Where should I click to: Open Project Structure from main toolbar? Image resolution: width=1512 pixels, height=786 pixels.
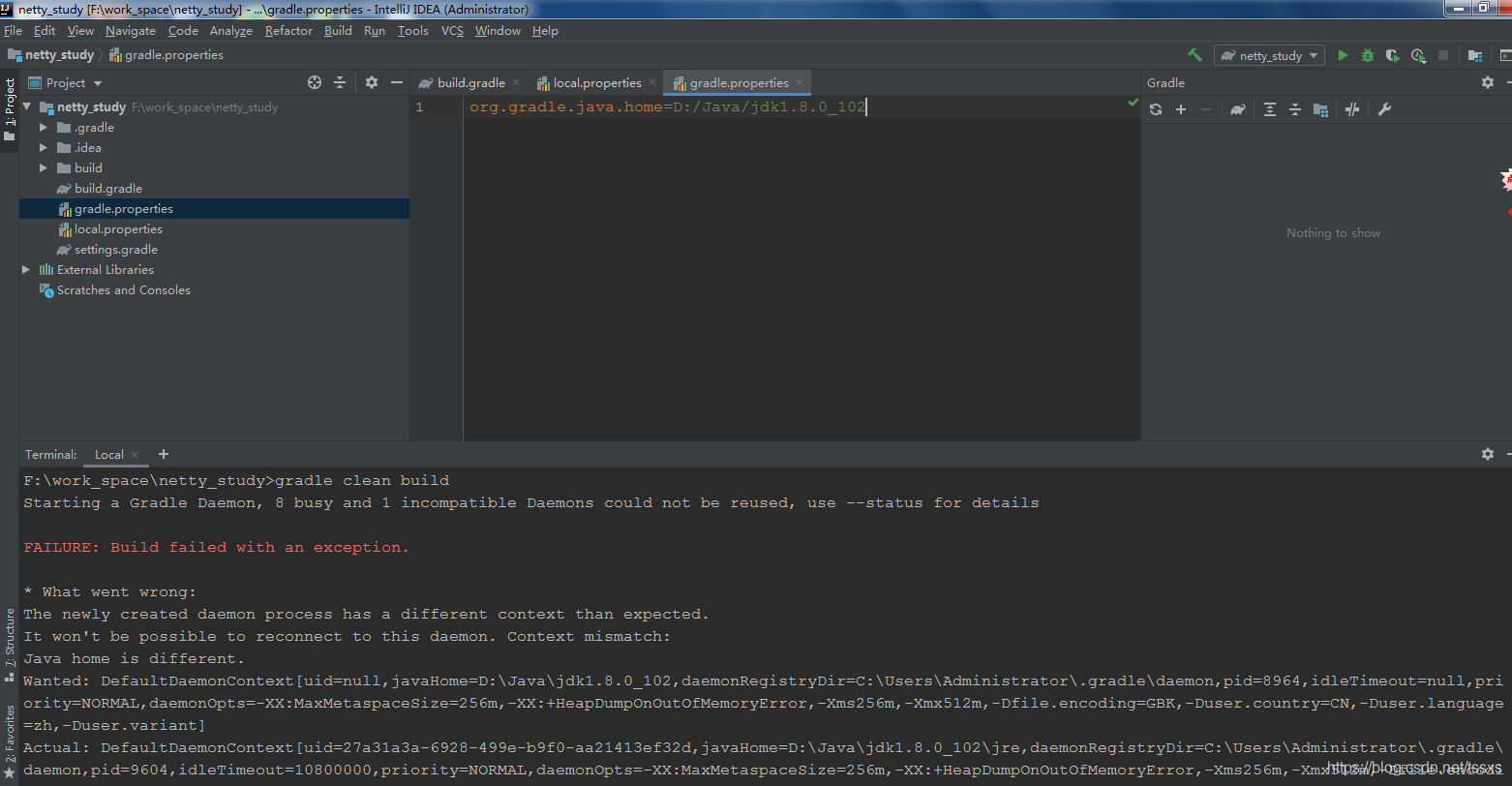point(1475,55)
